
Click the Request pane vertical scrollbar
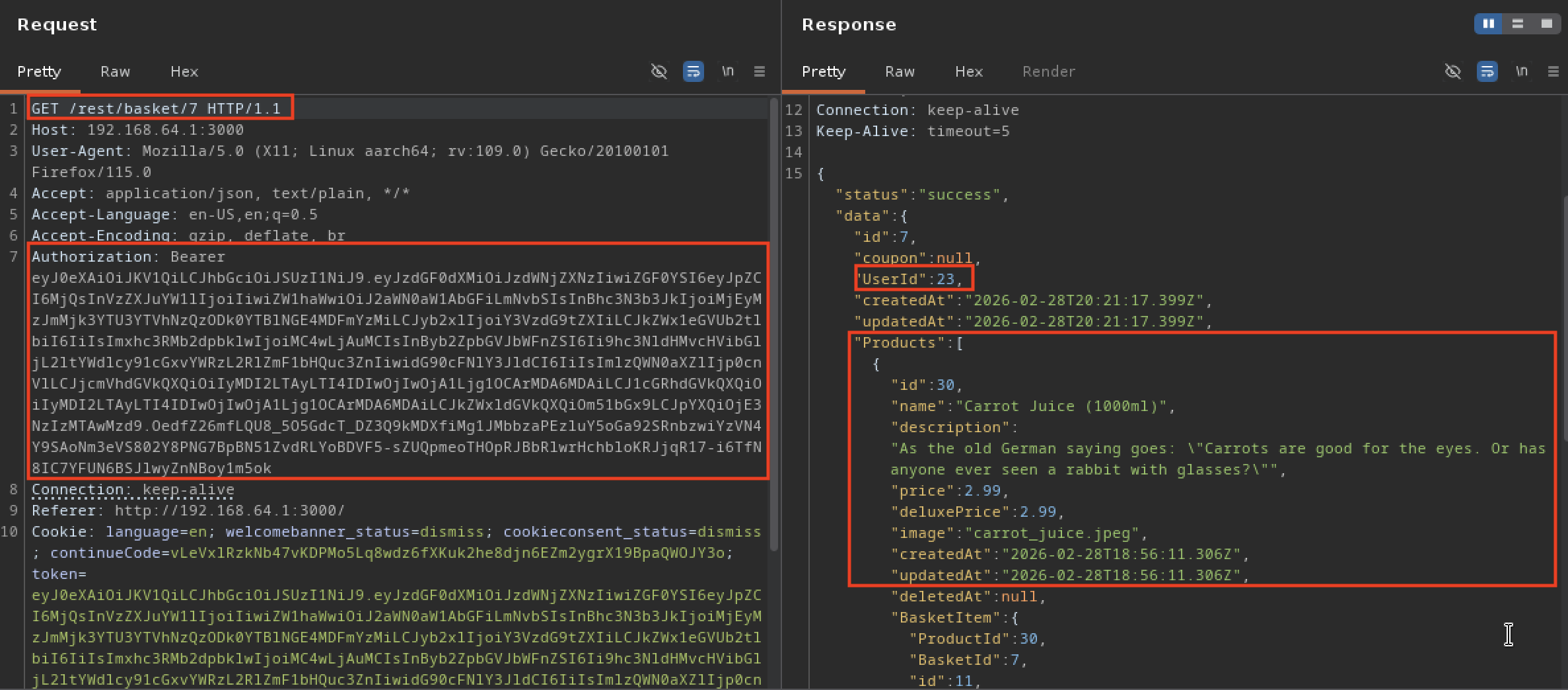774,324
